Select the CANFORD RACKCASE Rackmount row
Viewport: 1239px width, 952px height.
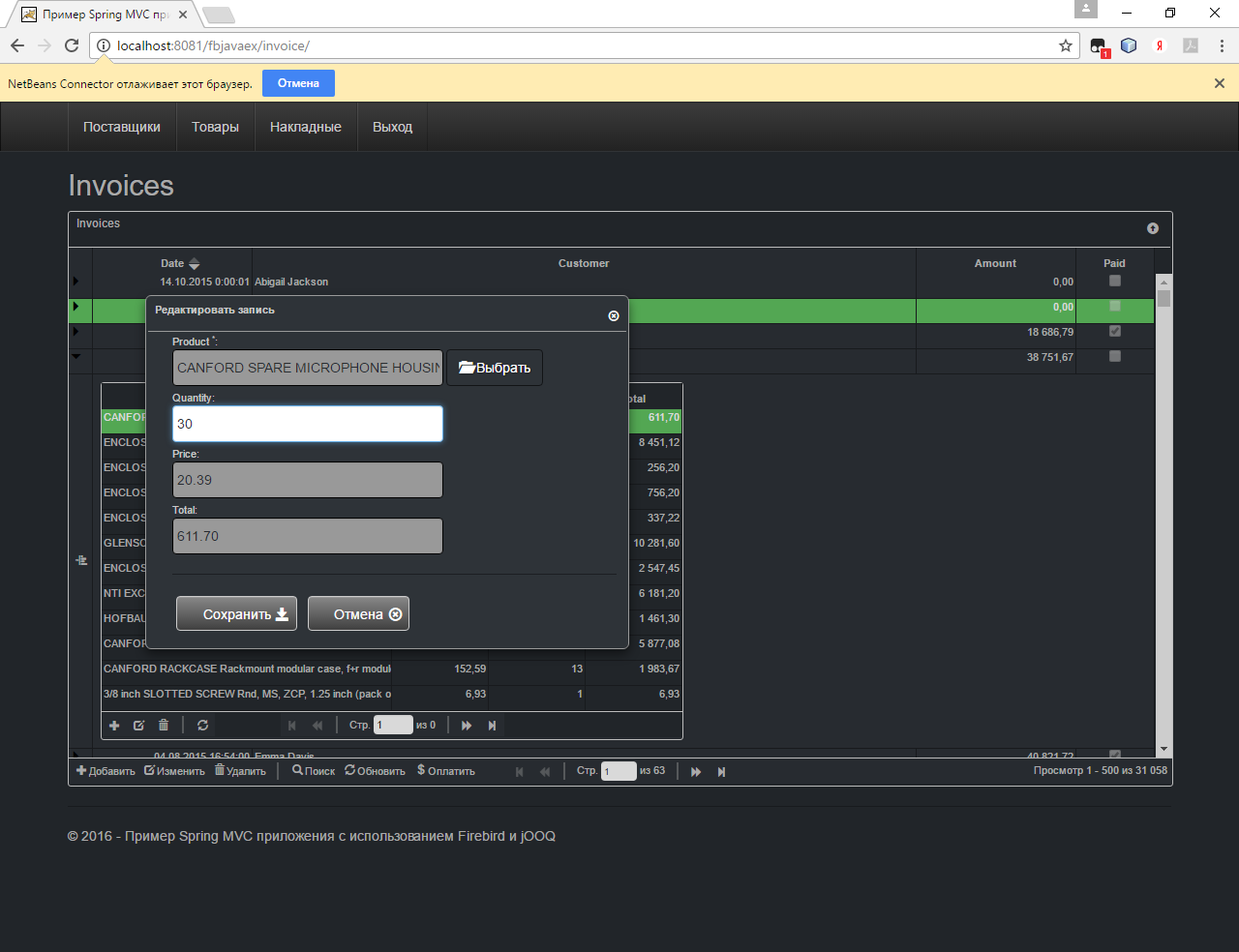coord(392,669)
